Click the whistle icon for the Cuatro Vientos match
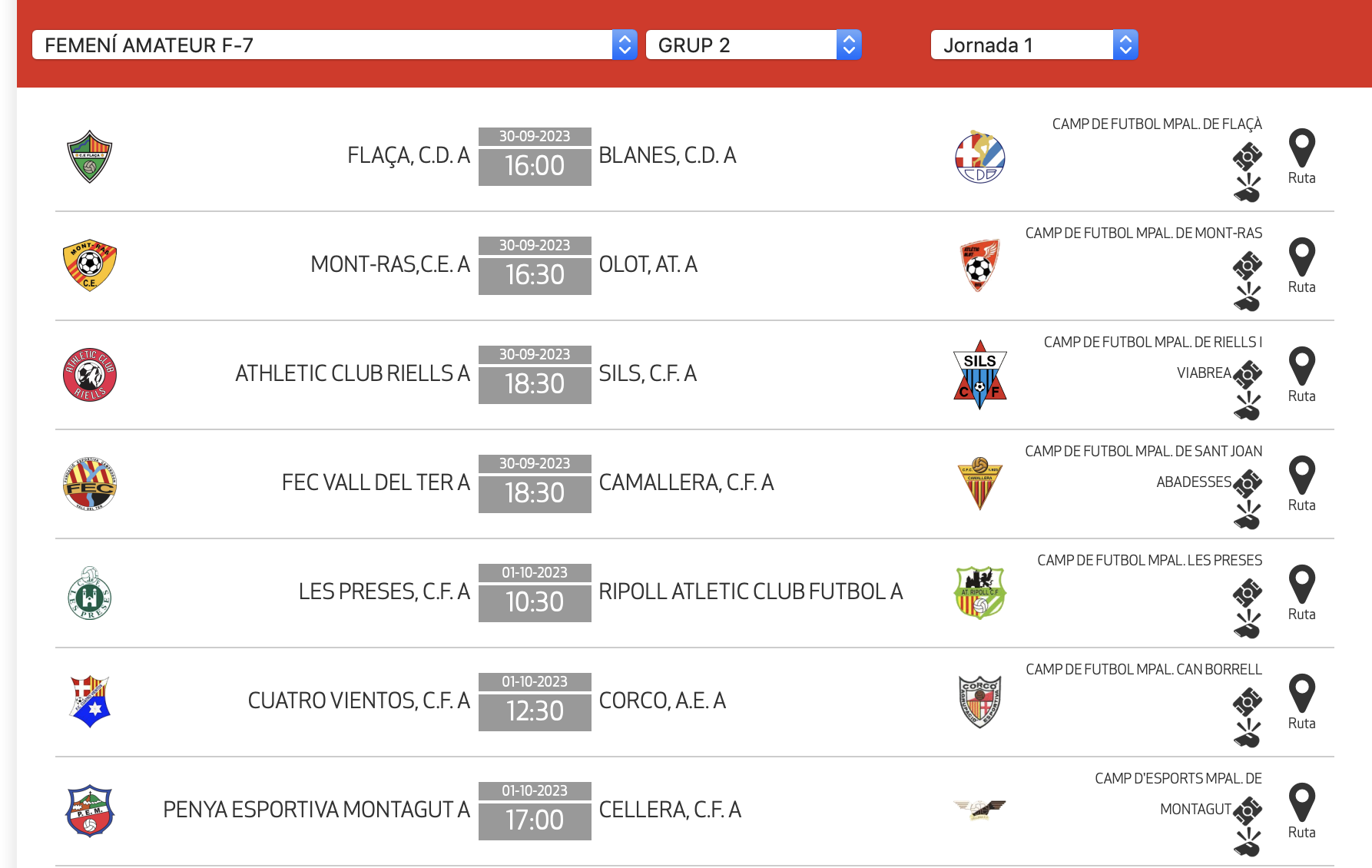The image size is (1372, 868). (1248, 733)
